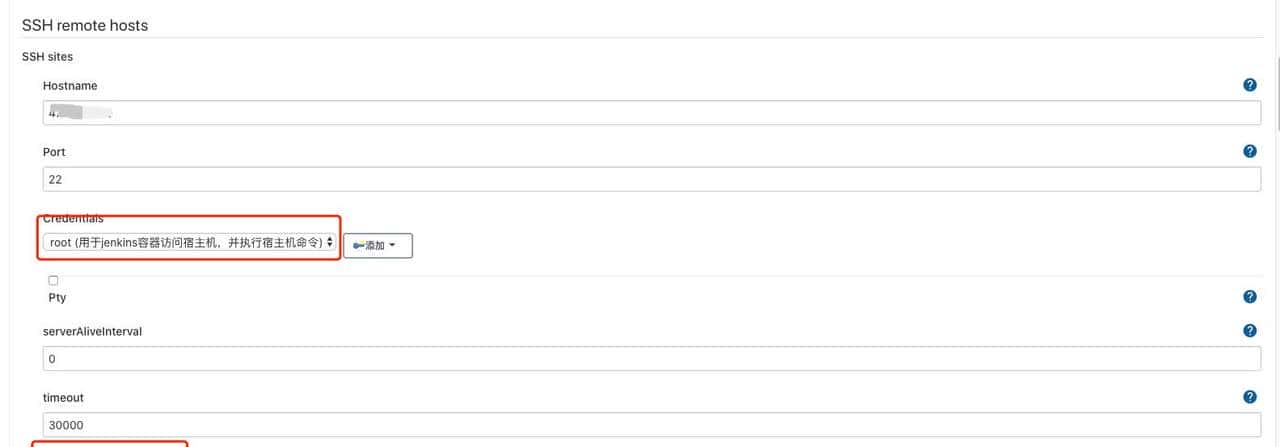Focus the Hostname input field
This screenshot has width=1280, height=447.
click(651, 112)
